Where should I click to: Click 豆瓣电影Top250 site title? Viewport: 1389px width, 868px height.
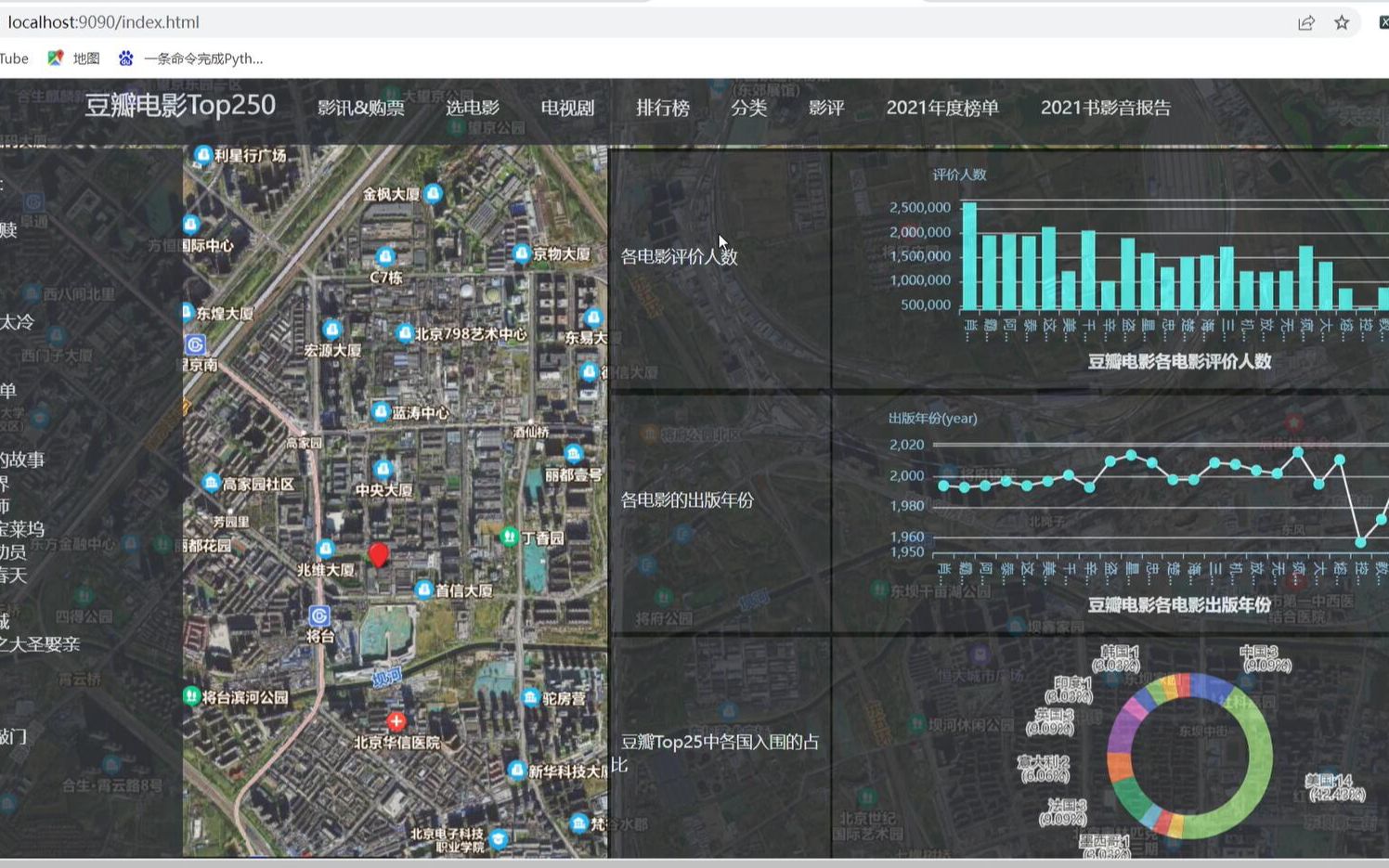click(180, 106)
